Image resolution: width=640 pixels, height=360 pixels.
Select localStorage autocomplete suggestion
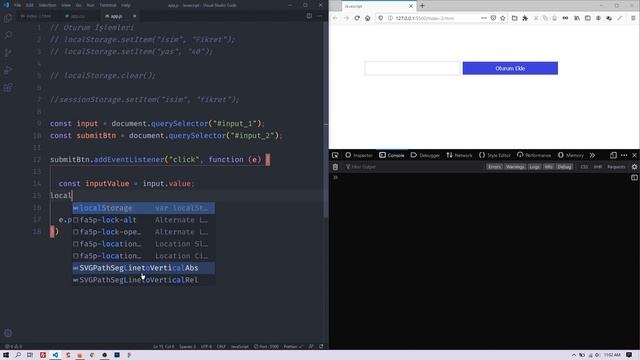144,208
